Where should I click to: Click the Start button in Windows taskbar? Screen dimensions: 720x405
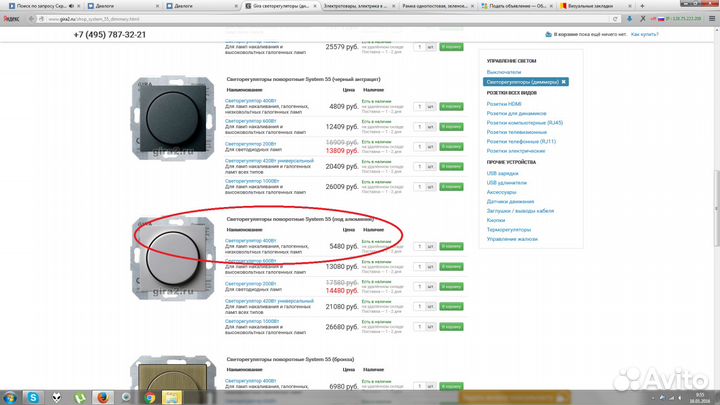click(10, 396)
